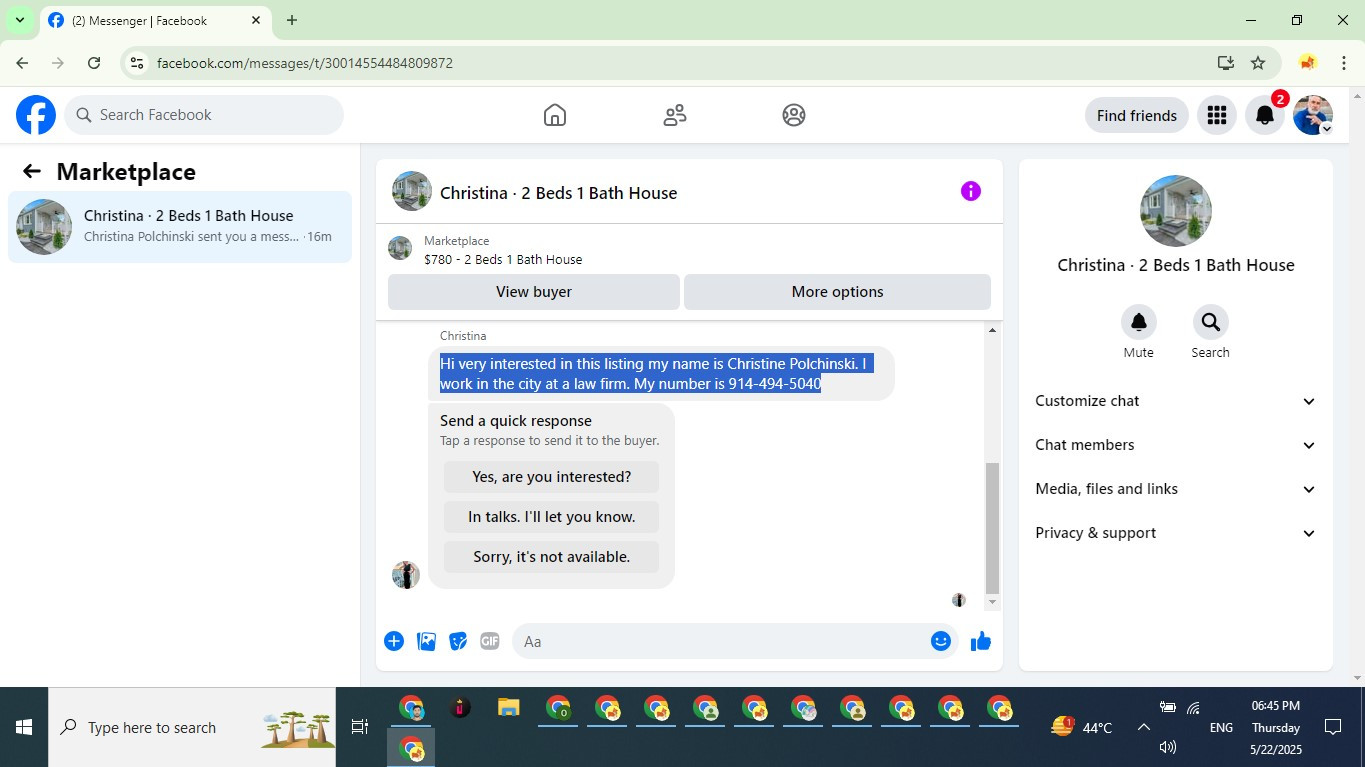Click the taskbar volume icon
Screen dimensions: 1365x767
[1167, 747]
